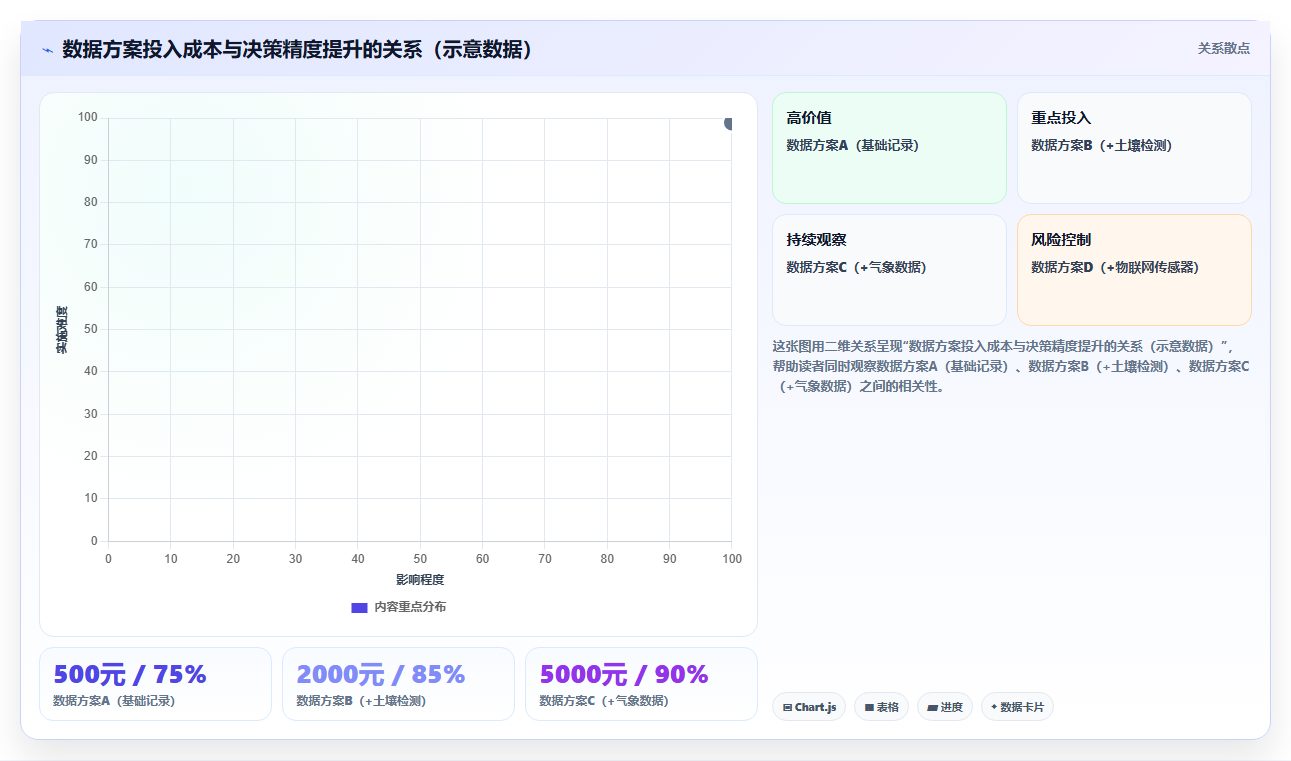Click the '表格' tag chip
This screenshot has width=1291, height=761.
(881, 707)
